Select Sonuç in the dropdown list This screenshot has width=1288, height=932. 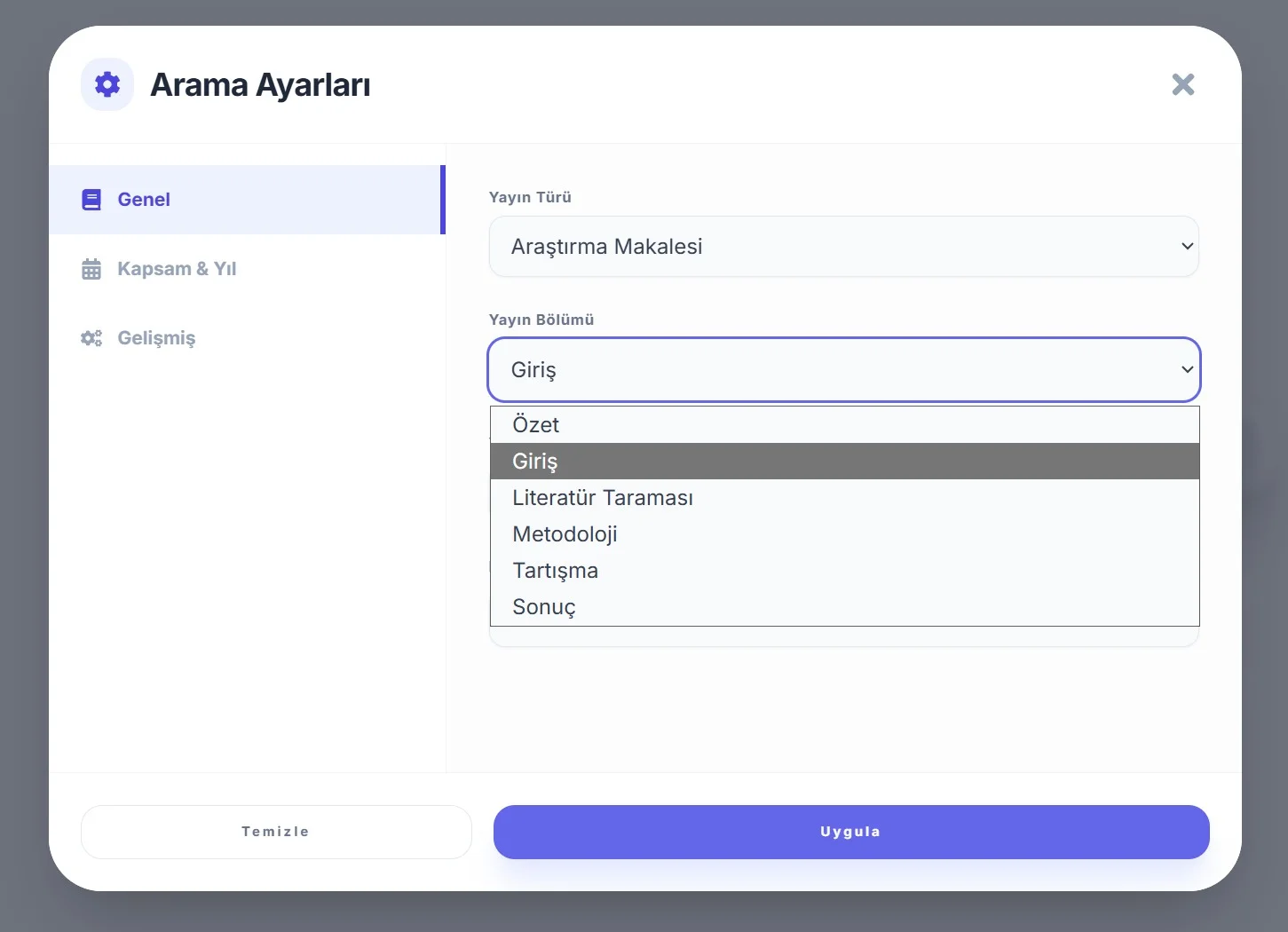click(845, 607)
